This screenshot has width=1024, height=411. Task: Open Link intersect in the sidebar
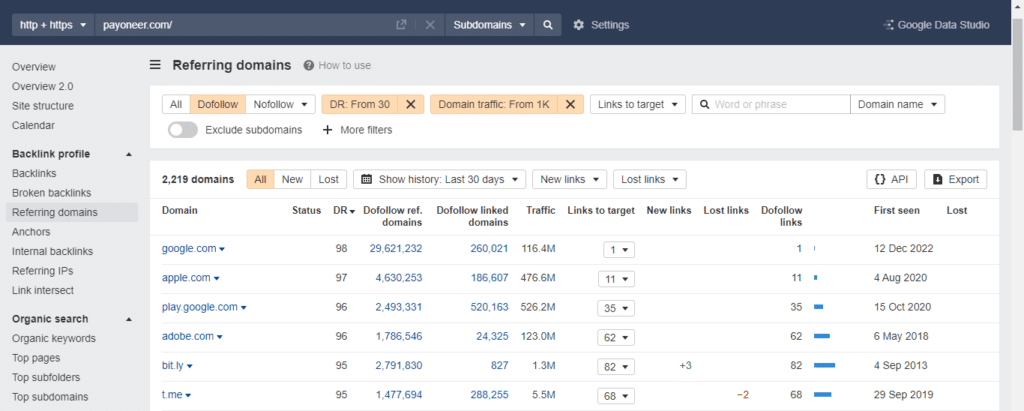[42, 290]
